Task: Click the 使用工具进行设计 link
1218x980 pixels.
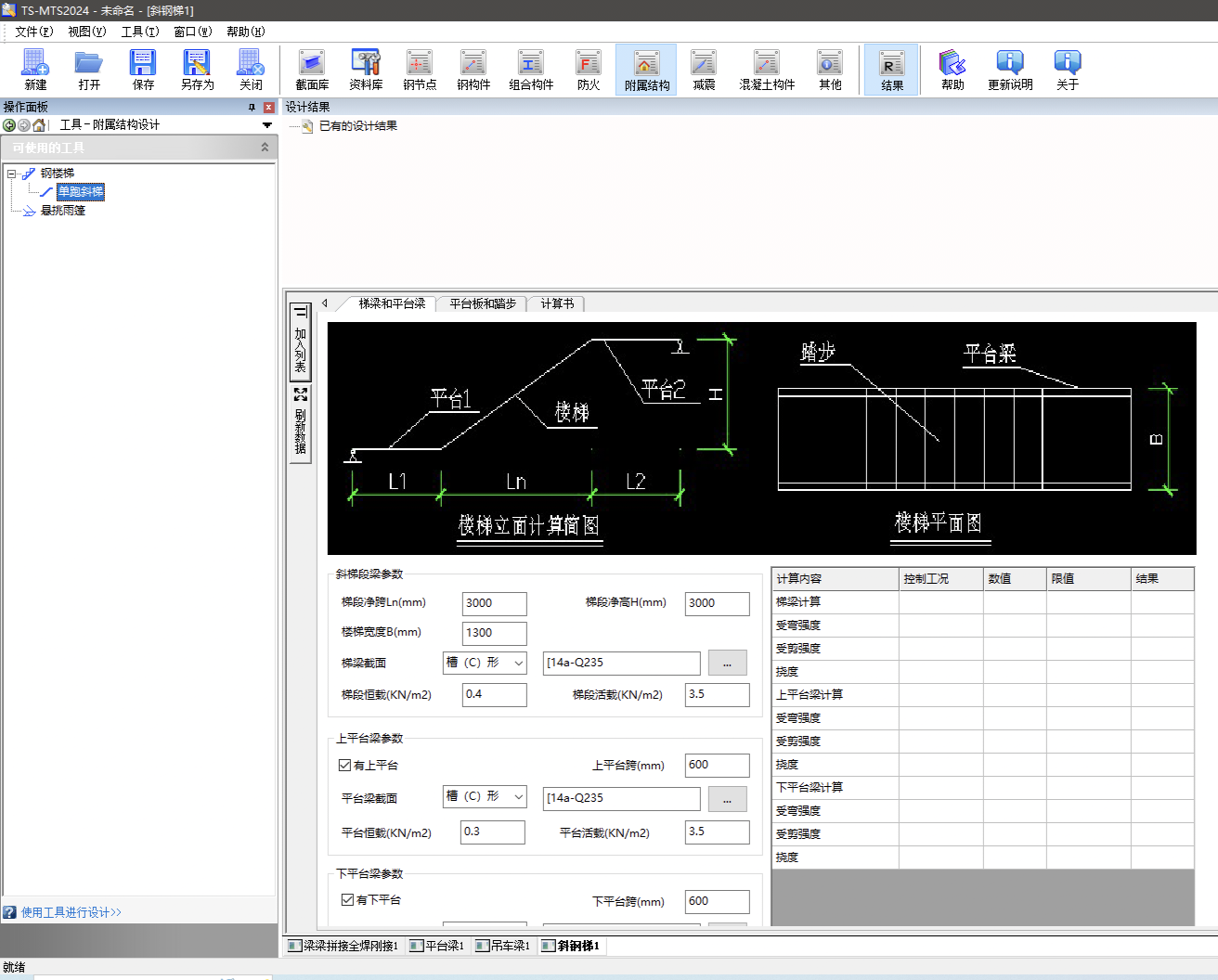Action: [71, 912]
